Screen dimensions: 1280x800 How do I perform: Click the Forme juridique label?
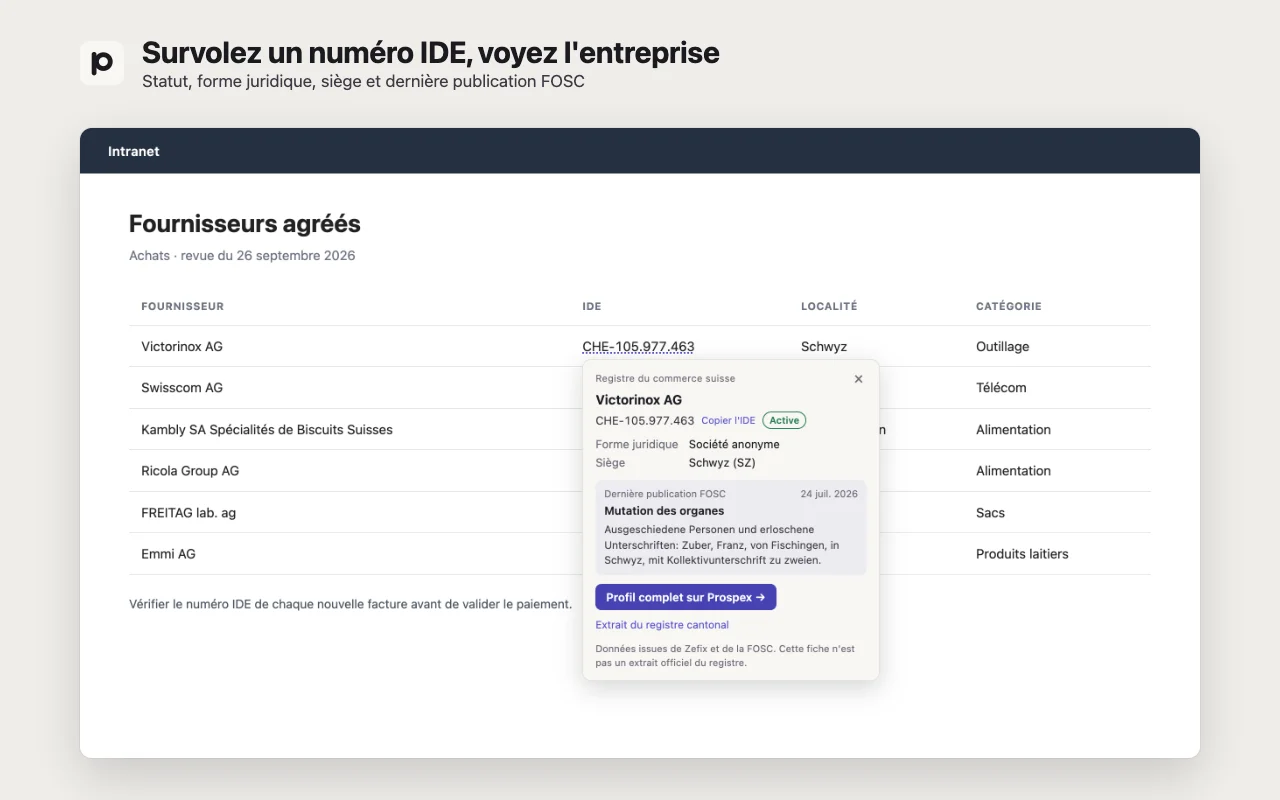coord(636,444)
